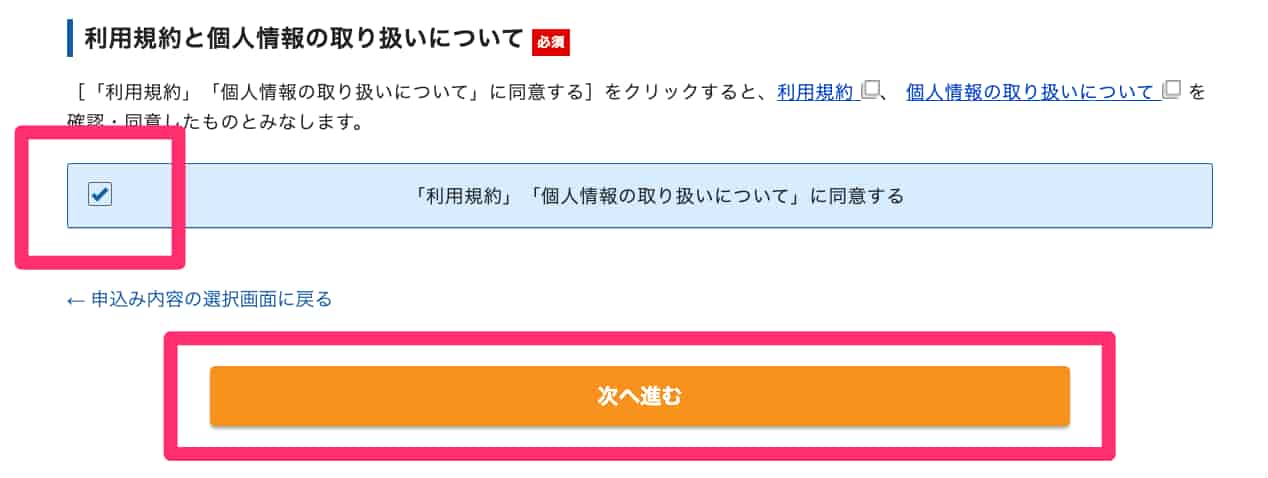Select the terms of service hyperlink text
Image resolution: width=1268 pixels, height=478 pixels.
point(815,92)
